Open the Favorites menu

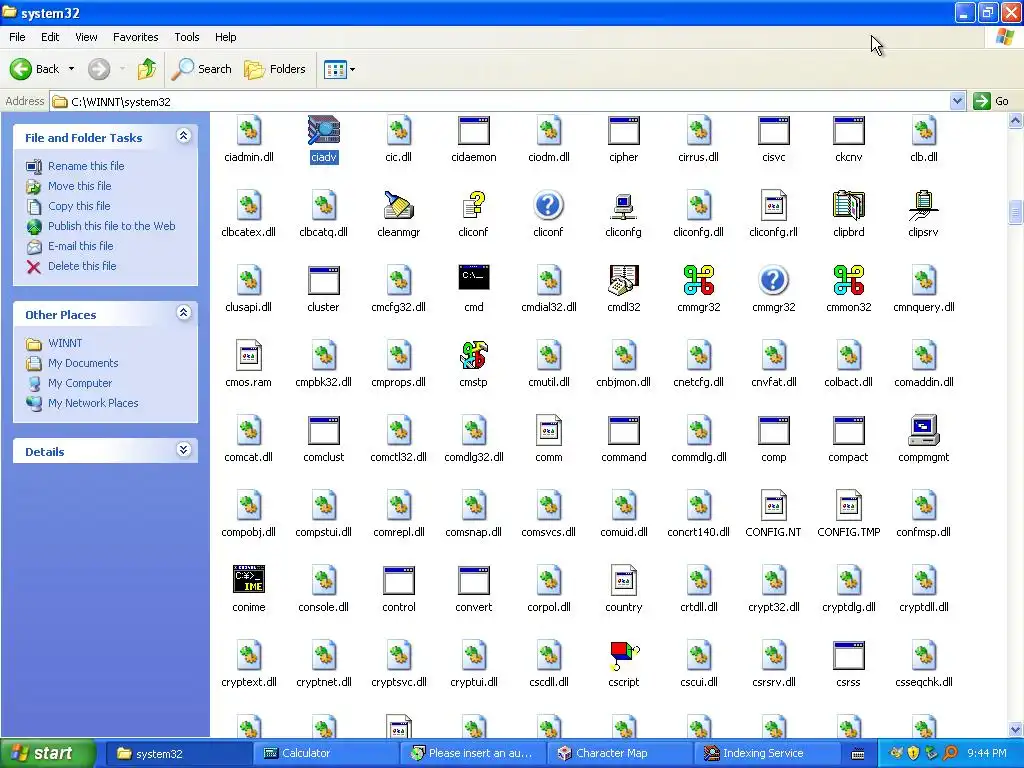click(136, 37)
